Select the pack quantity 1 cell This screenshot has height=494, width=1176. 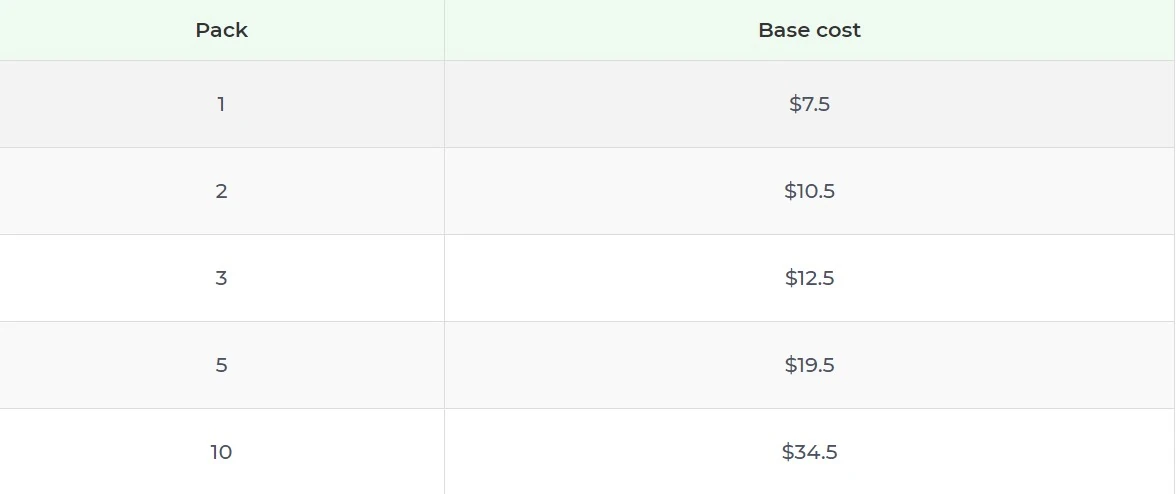coord(221,104)
